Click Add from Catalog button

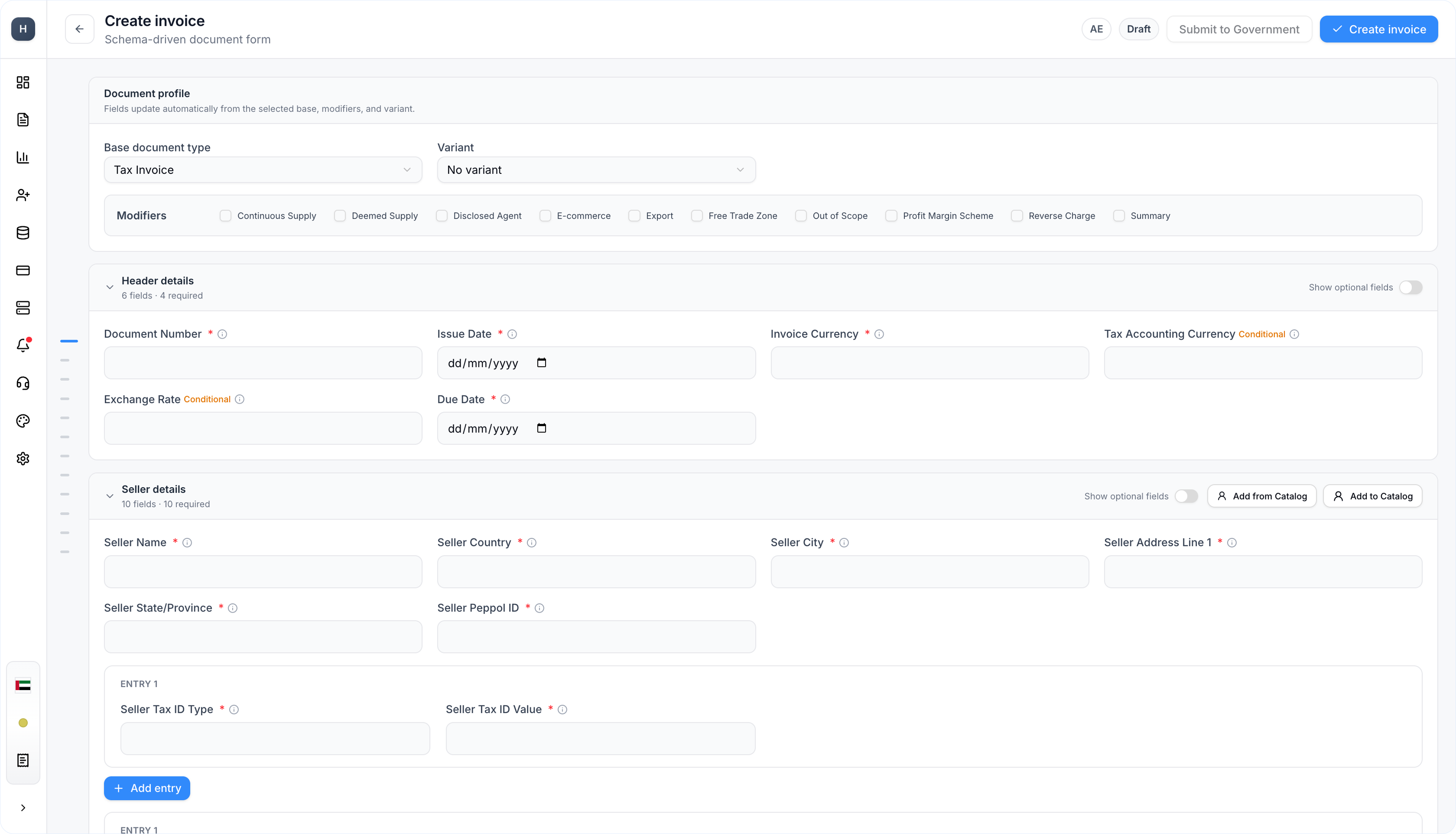coord(1262,496)
